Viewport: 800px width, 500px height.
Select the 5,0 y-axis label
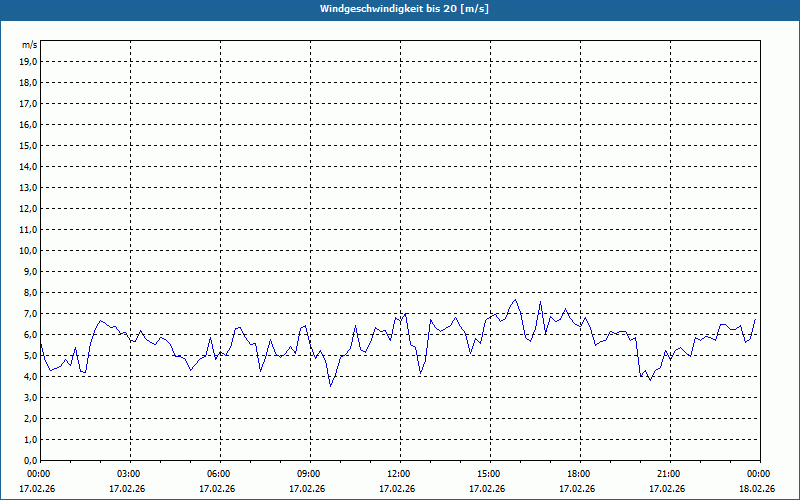click(31, 356)
